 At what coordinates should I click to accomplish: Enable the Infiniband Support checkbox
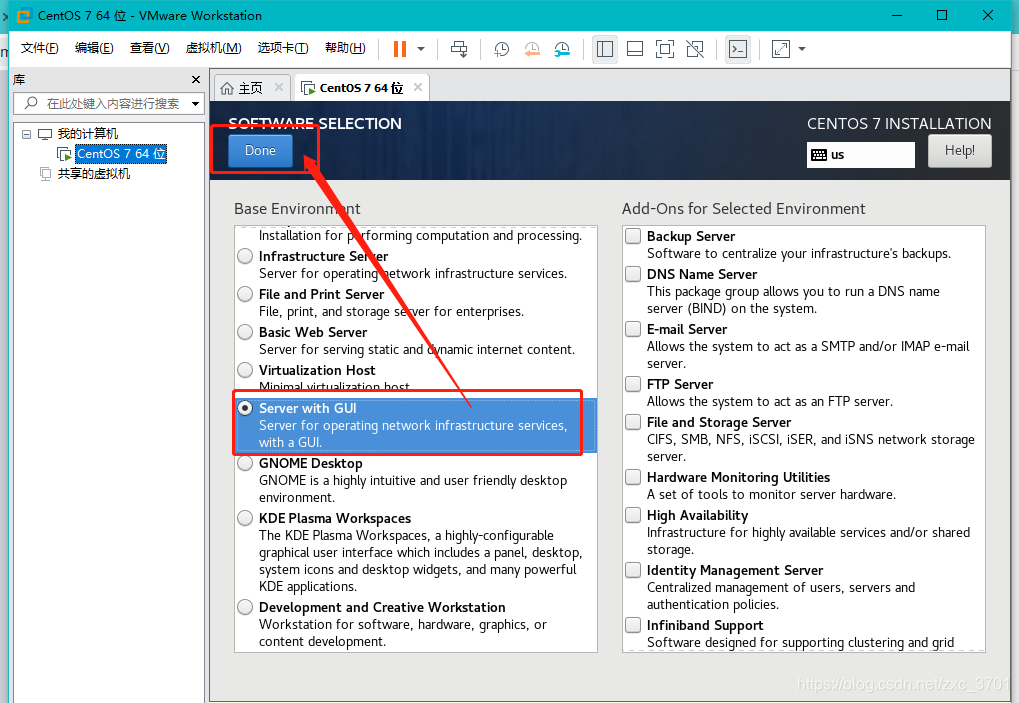(x=633, y=625)
